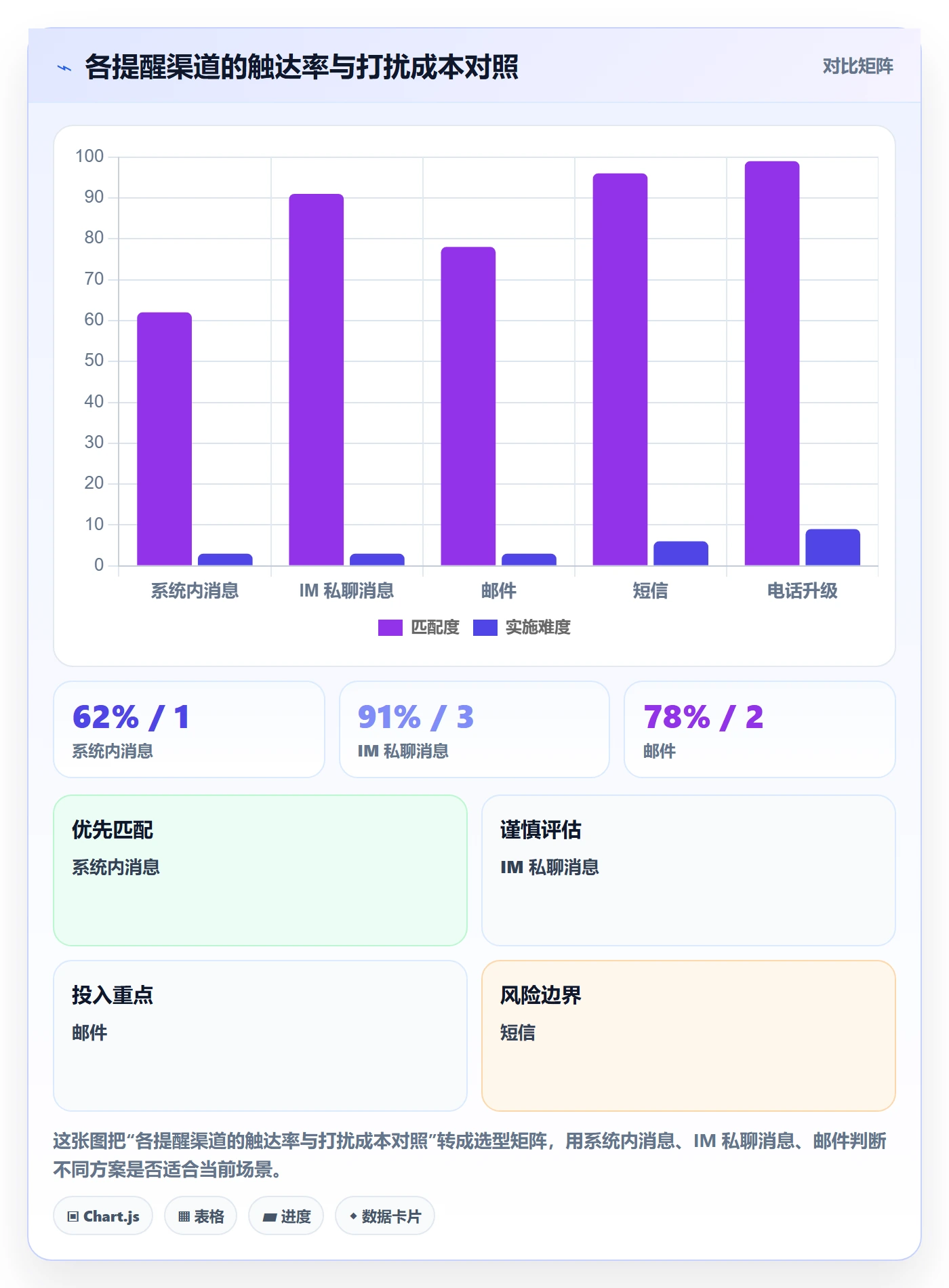Open the 62% / 1 stat card

pos(189,729)
